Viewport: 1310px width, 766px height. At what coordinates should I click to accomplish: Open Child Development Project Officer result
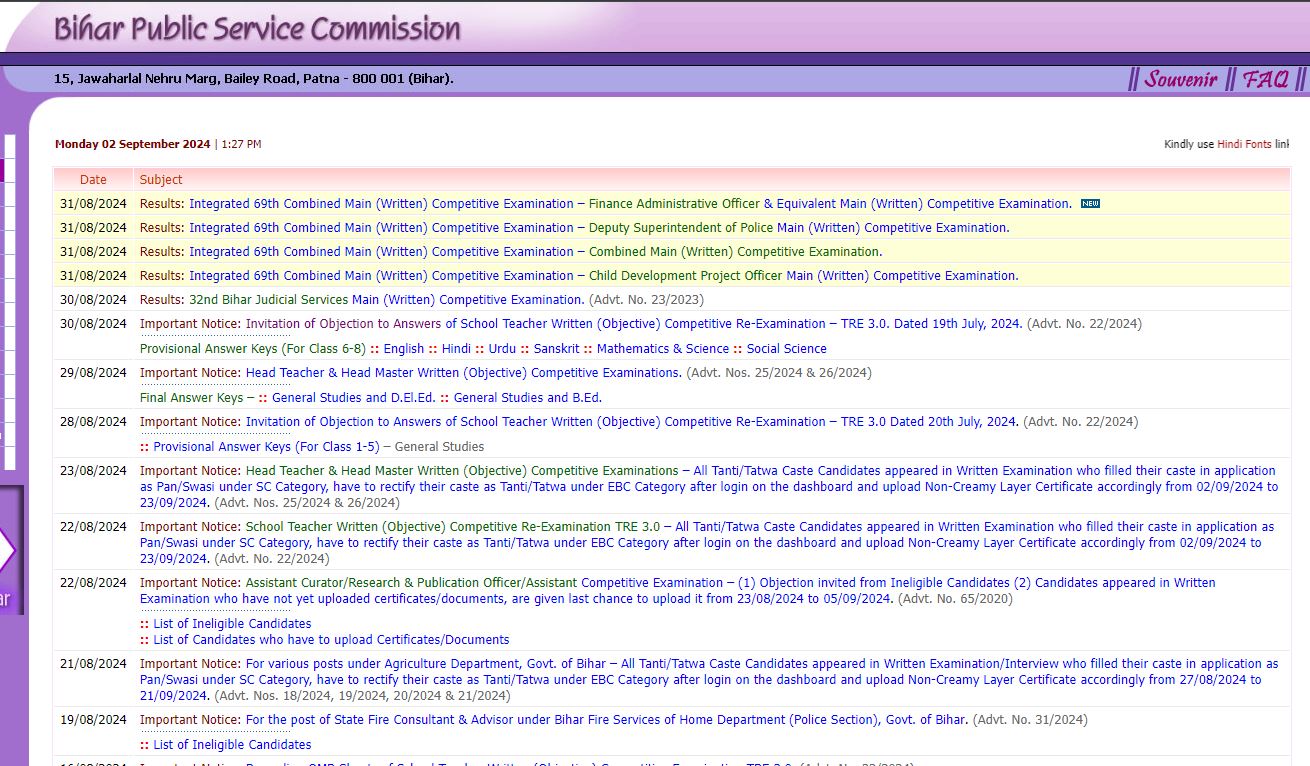coord(603,276)
